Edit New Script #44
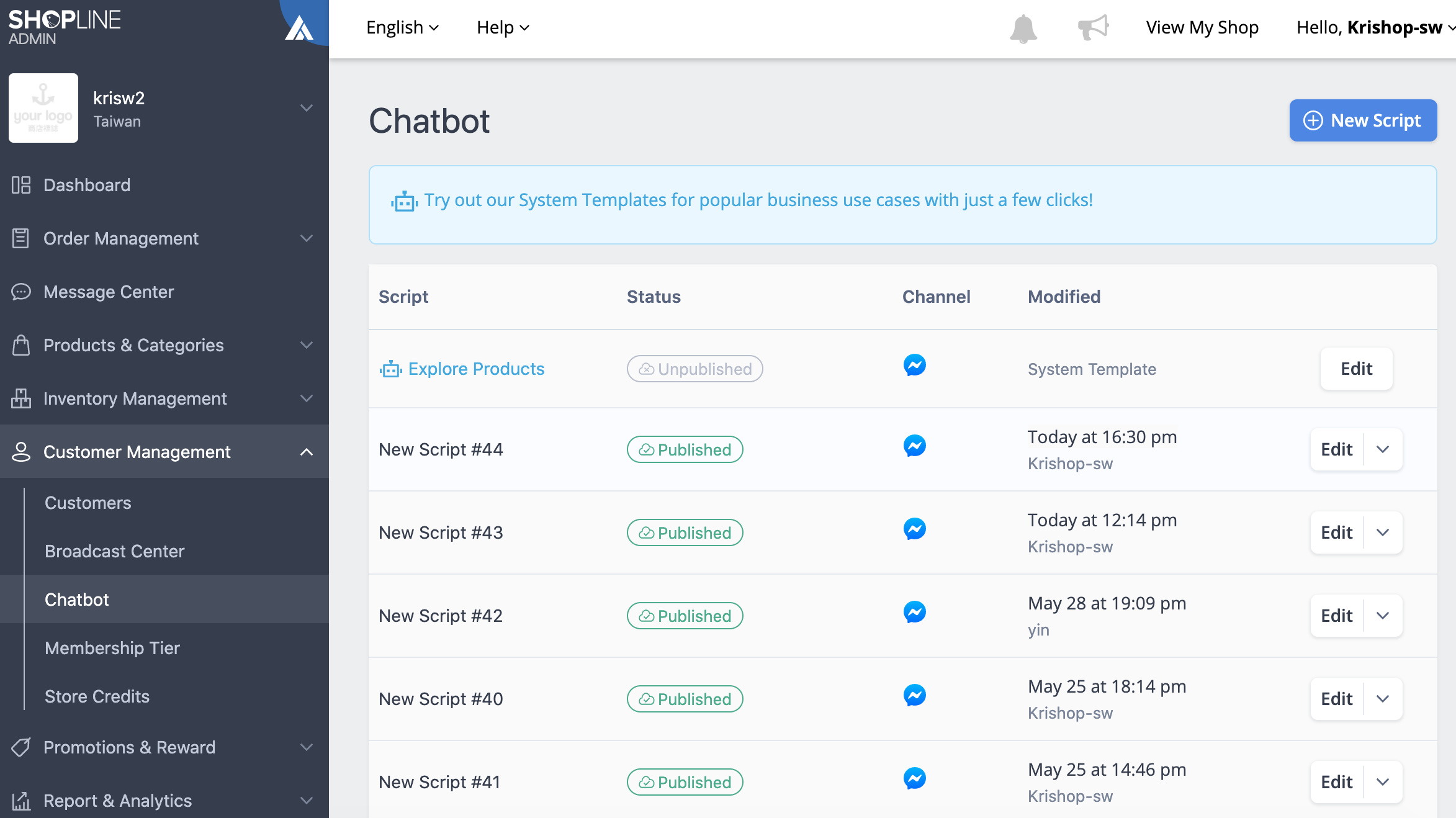Image resolution: width=1456 pixels, height=818 pixels. (x=1337, y=449)
